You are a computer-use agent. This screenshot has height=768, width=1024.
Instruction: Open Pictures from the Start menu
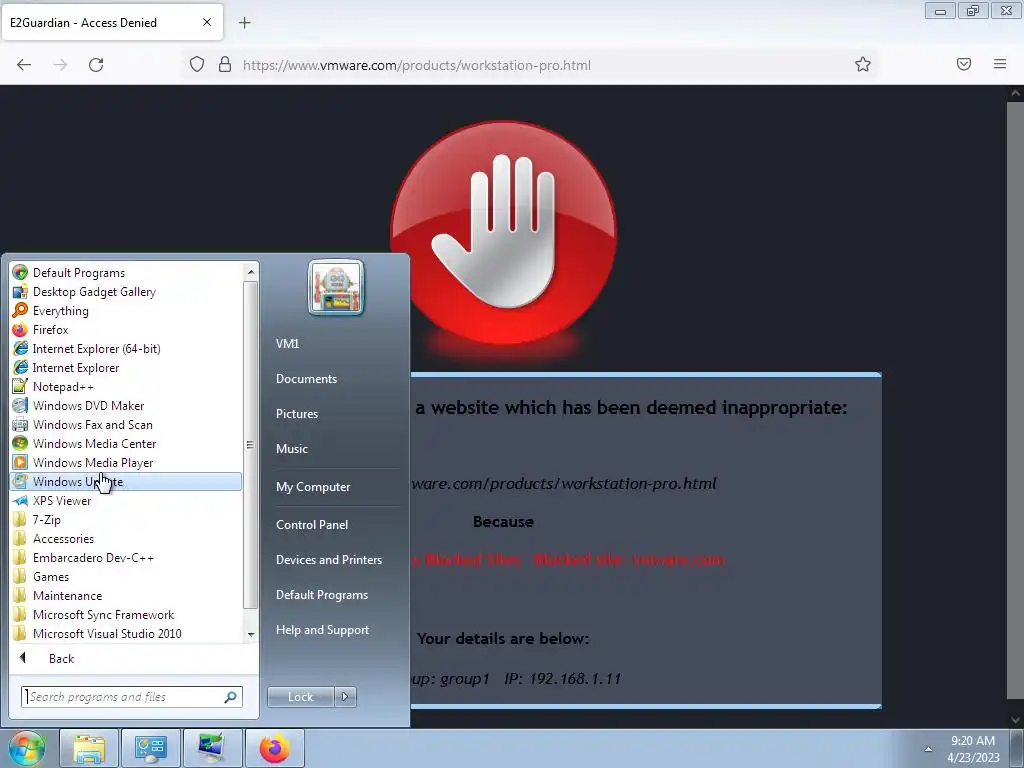296,414
